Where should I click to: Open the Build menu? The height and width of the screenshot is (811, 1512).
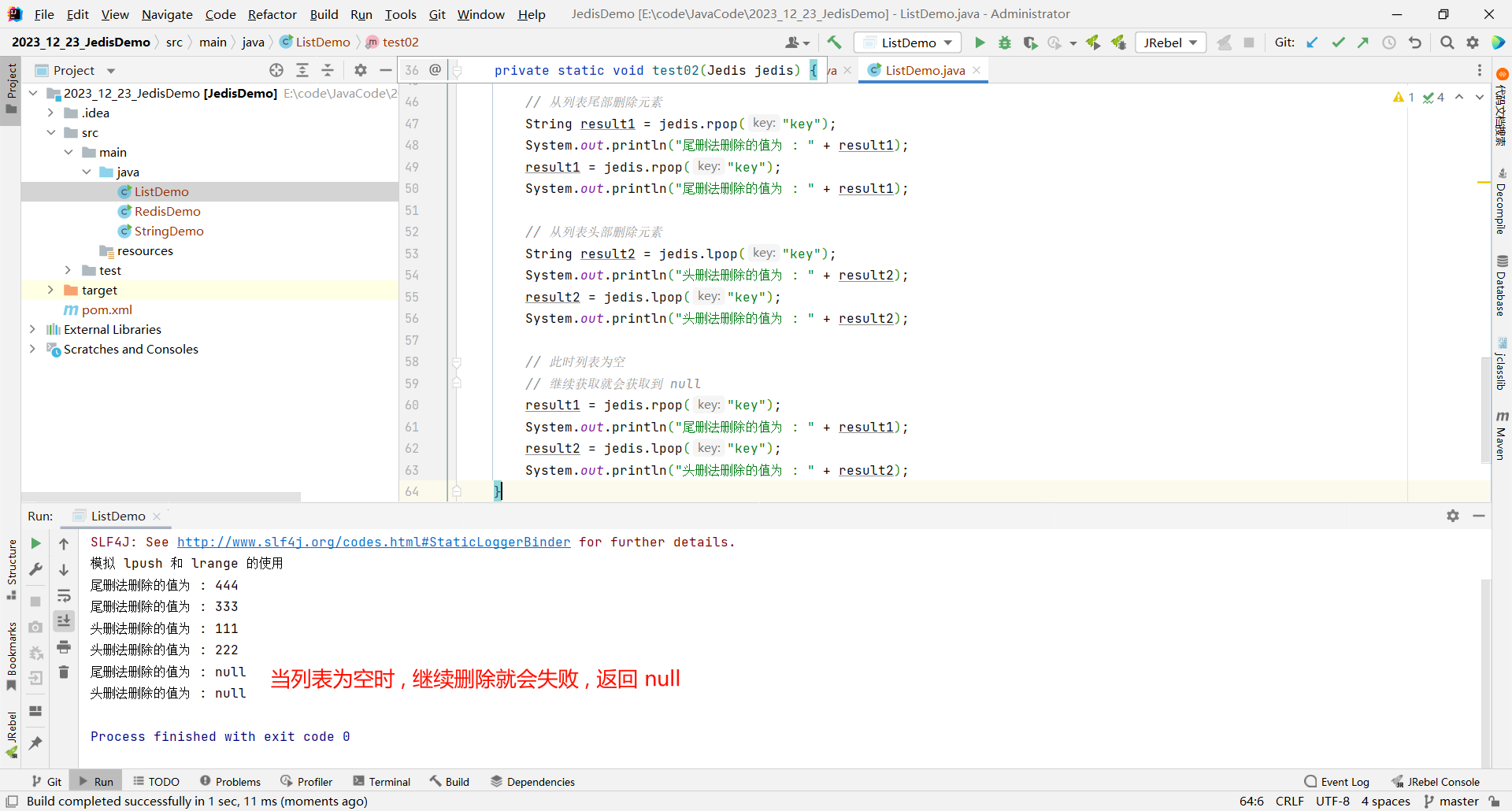324,14
